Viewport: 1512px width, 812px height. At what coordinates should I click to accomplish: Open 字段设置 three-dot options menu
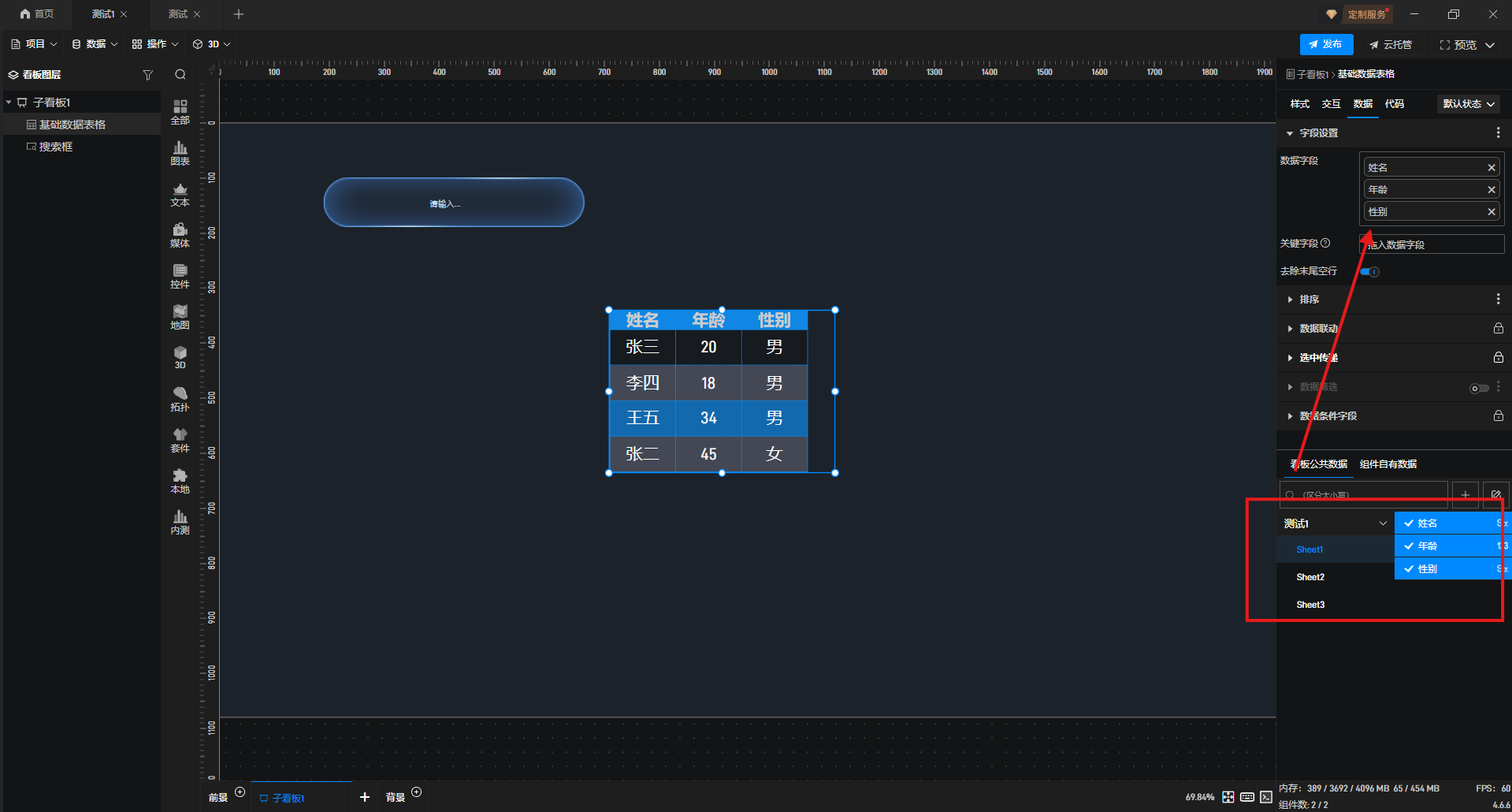(1498, 133)
